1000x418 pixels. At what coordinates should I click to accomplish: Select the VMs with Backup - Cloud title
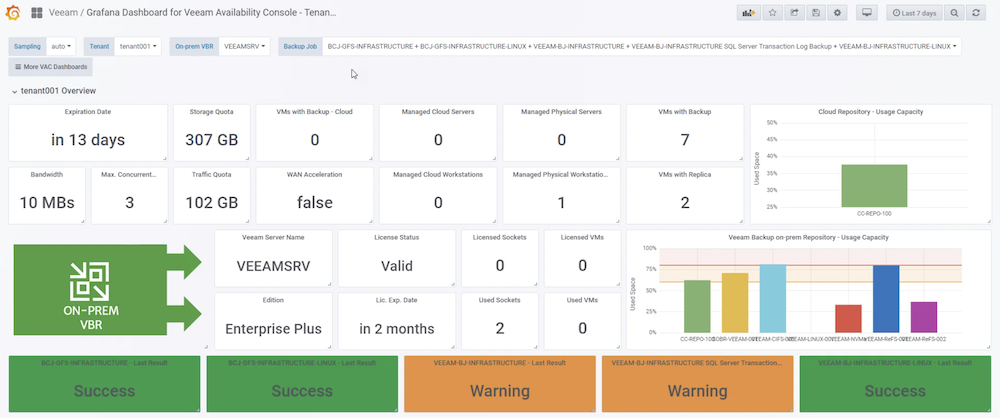(314, 112)
